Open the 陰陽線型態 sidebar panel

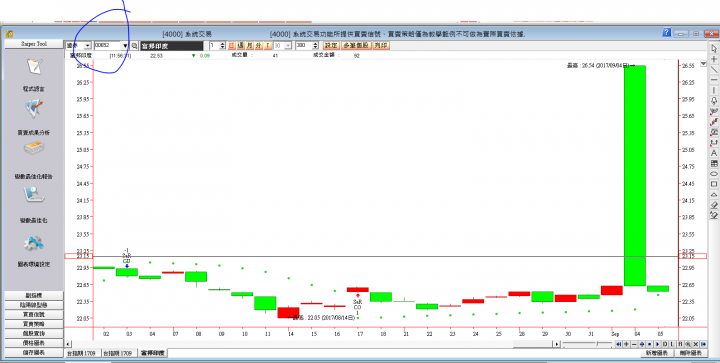pos(34,305)
